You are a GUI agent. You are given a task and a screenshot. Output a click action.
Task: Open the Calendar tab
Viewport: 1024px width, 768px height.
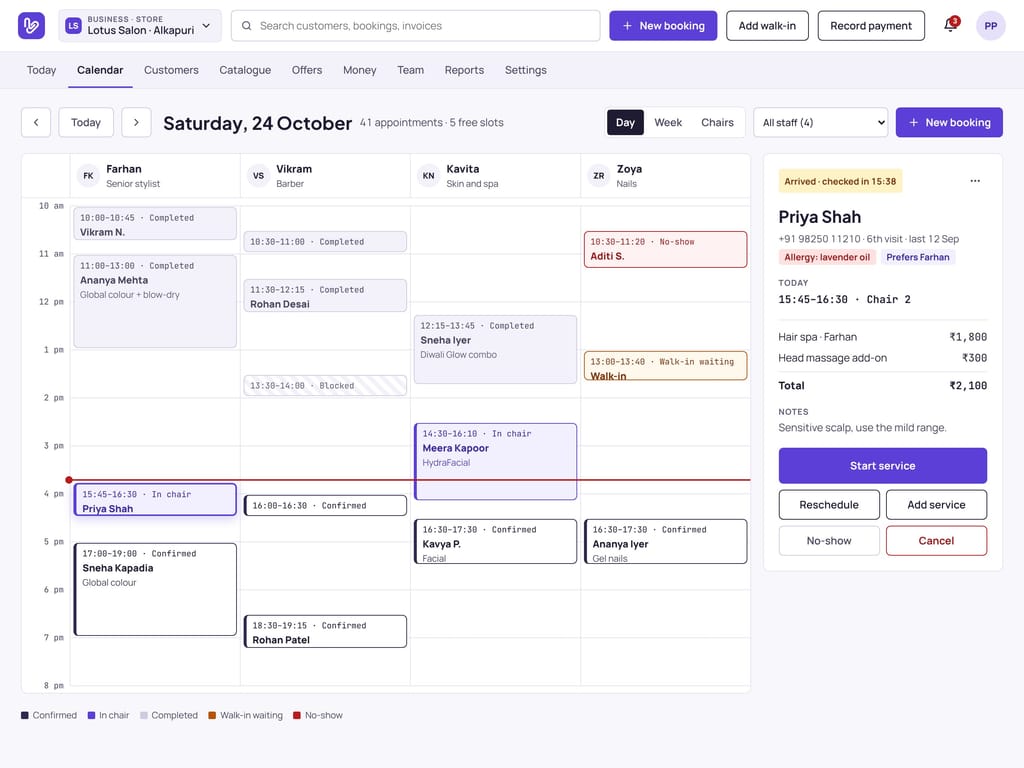100,70
